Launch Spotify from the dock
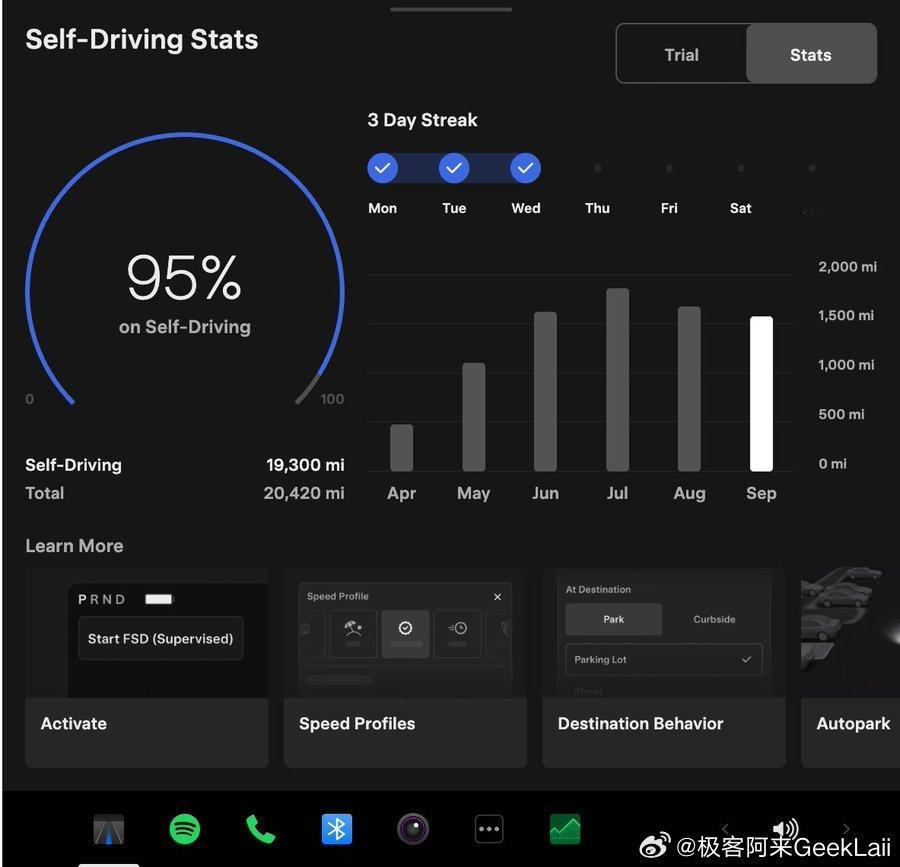This screenshot has height=867, width=900. coord(185,829)
